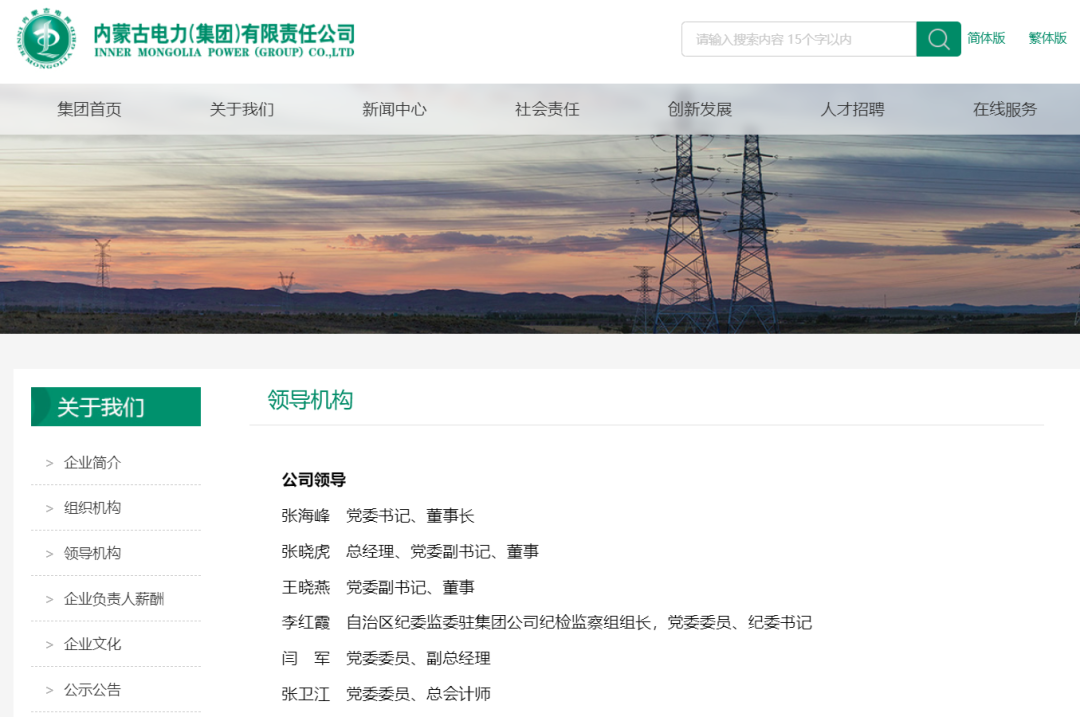Click the power tower banner image
The height and width of the screenshot is (717, 1080).
click(540, 234)
